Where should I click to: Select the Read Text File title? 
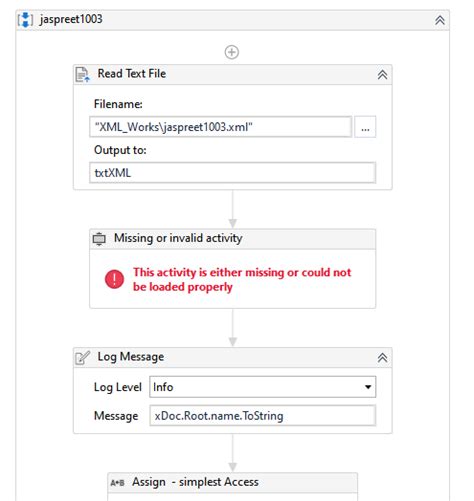click(132, 74)
